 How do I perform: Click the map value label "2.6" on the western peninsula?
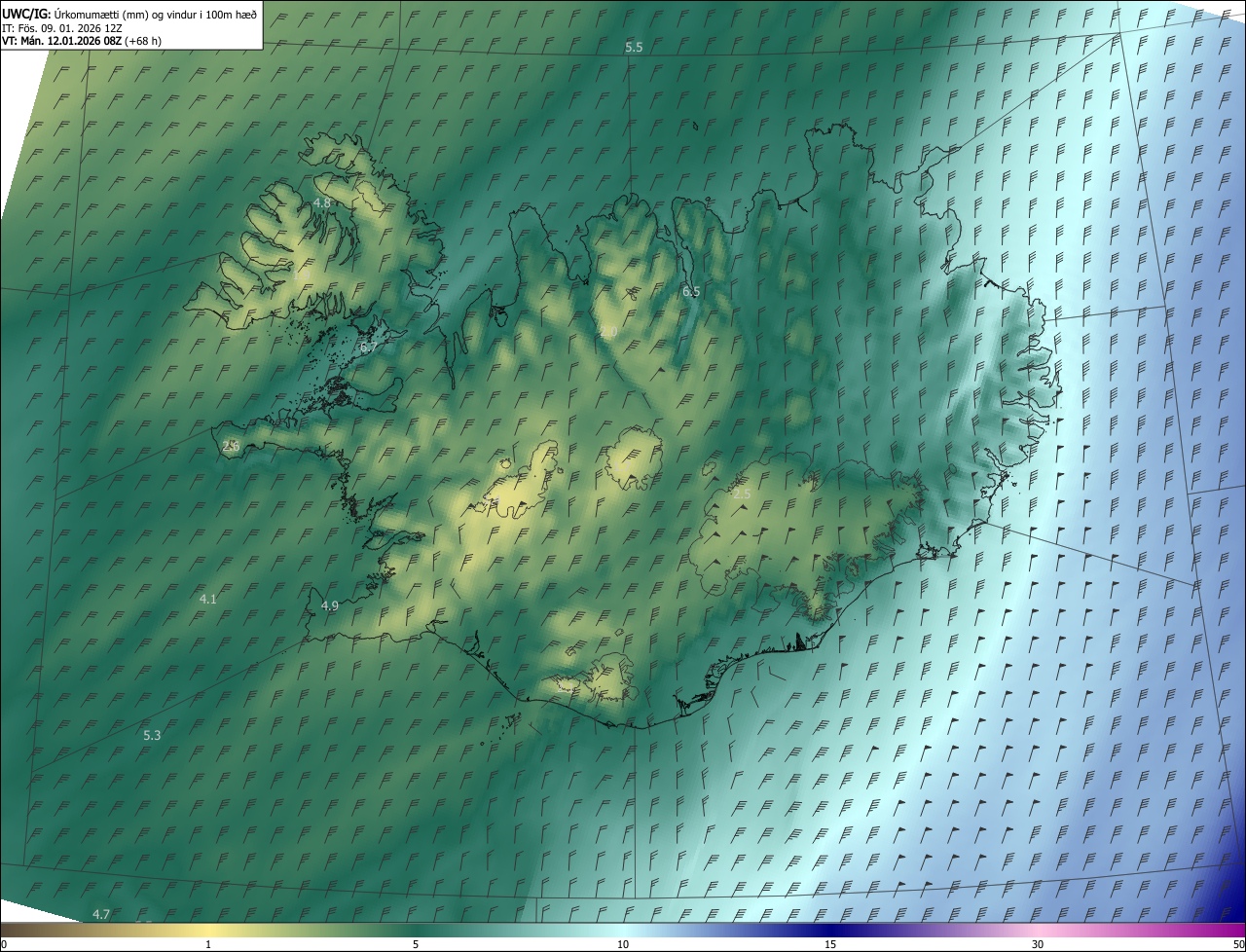coord(231,446)
